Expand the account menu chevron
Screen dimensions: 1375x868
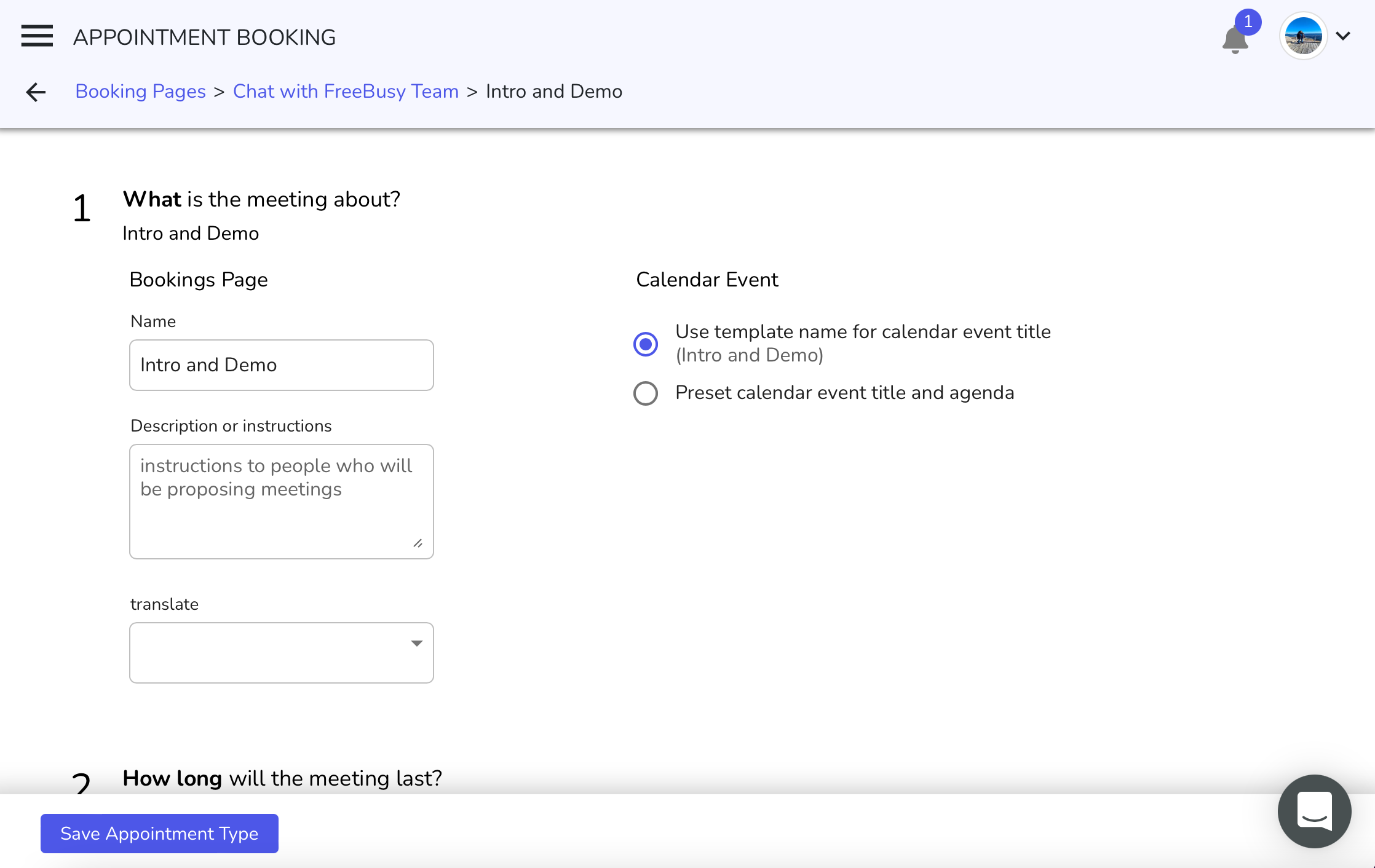pos(1343,36)
